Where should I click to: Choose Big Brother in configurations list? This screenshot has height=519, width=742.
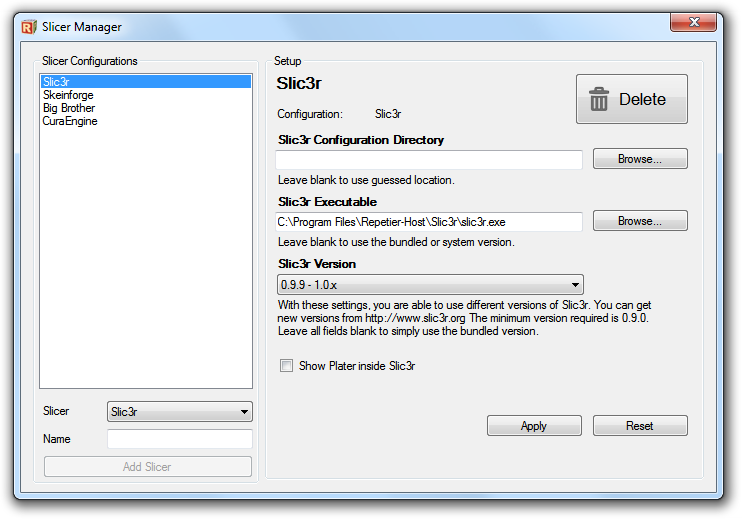pyautogui.click(x=69, y=108)
